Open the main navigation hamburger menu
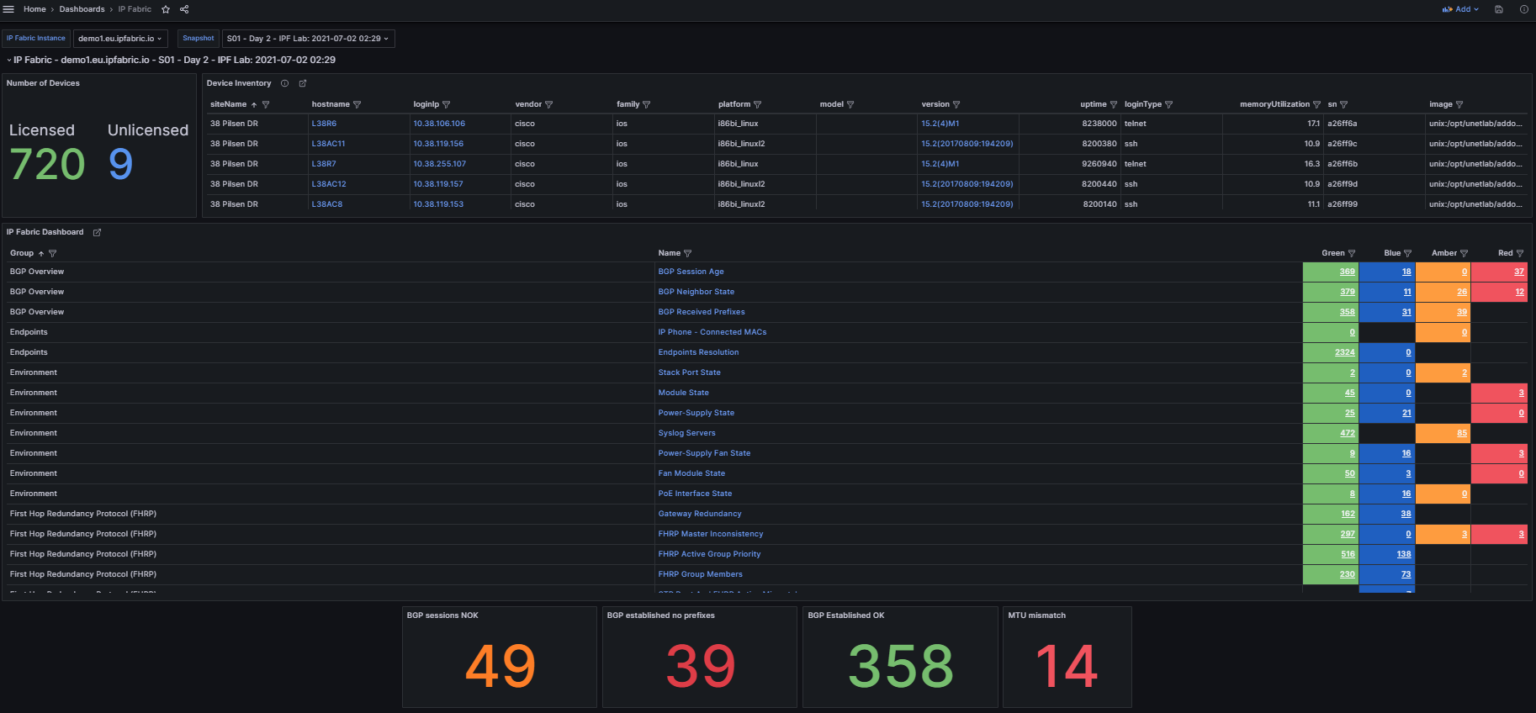The width and height of the screenshot is (1536, 713). click(x=9, y=9)
